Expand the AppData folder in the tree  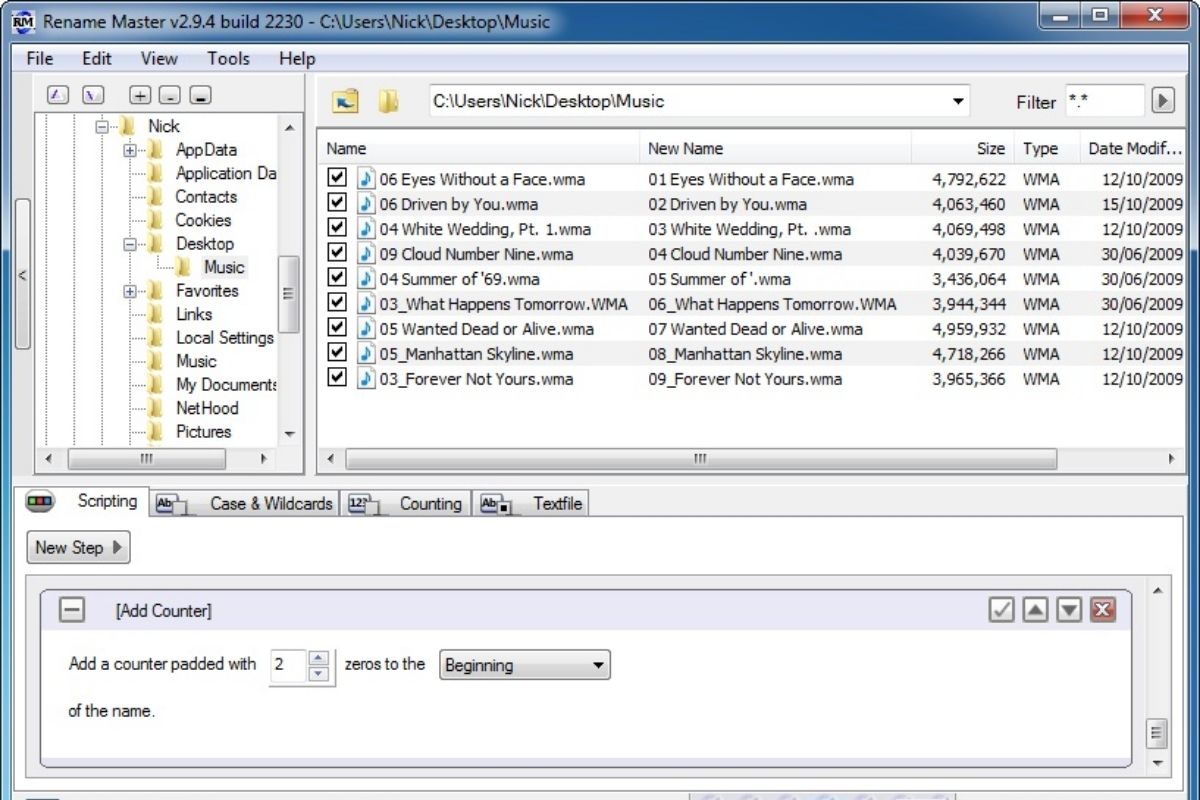tap(130, 150)
